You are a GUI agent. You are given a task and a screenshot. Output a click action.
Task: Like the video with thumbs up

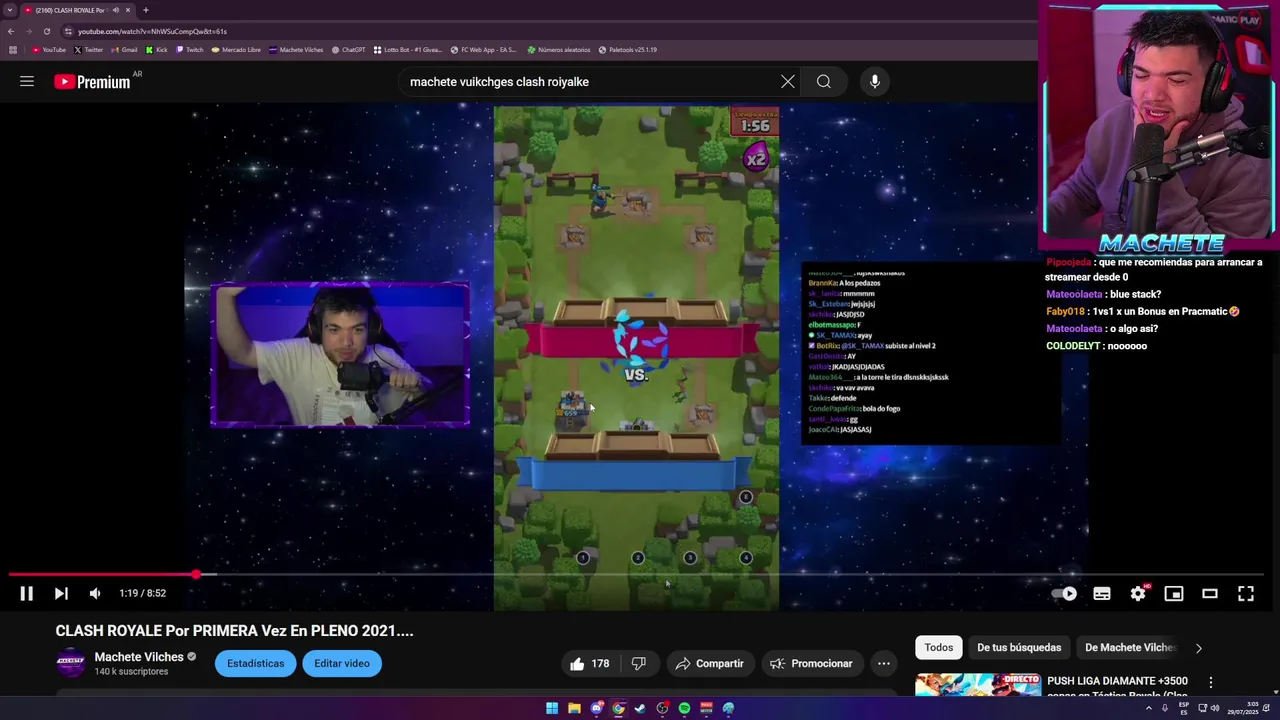click(x=589, y=664)
